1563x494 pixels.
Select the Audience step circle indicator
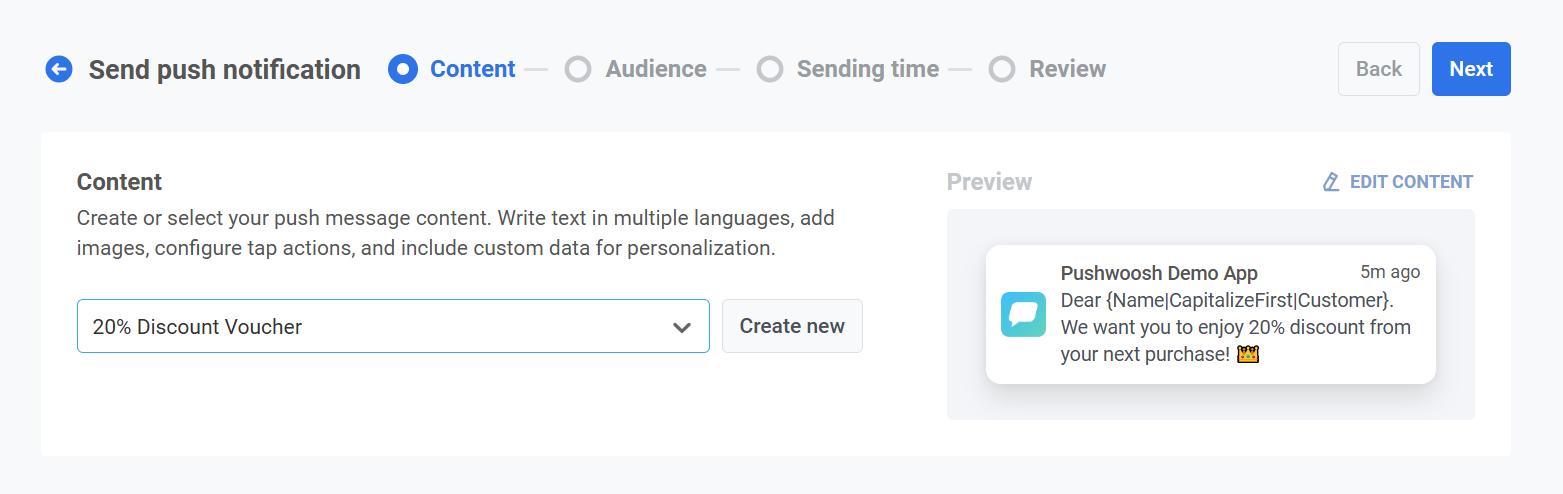[578, 69]
